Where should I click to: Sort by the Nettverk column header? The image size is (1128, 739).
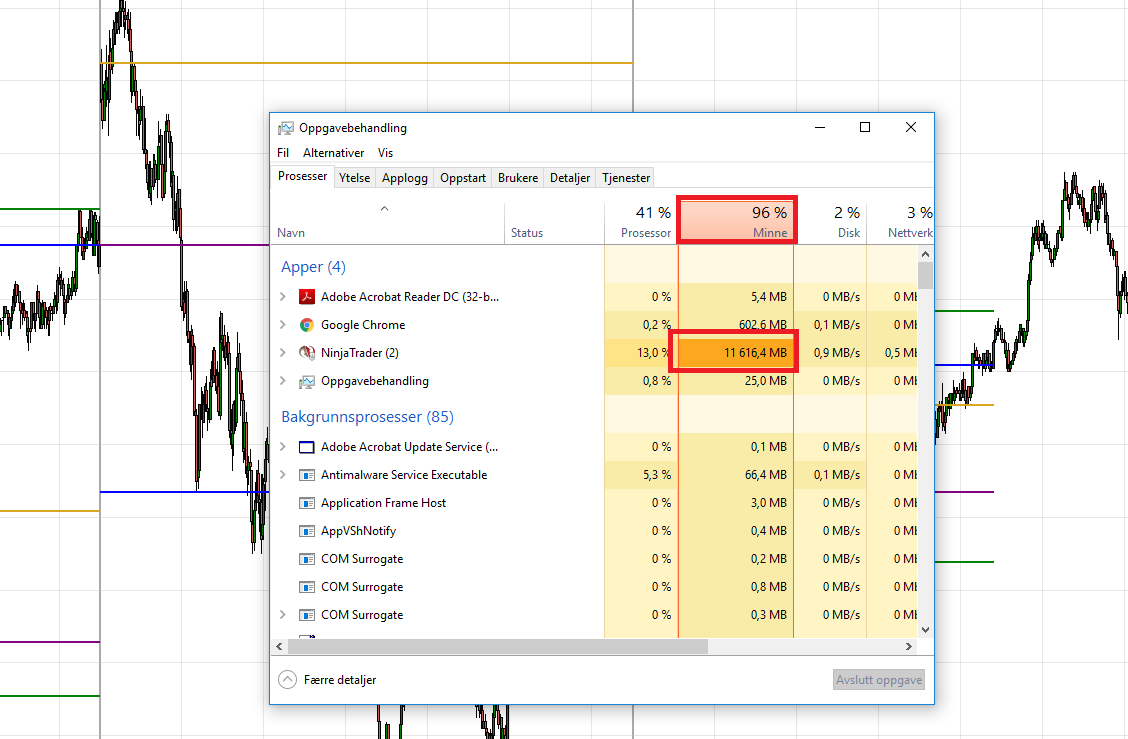pyautogui.click(x=900, y=222)
